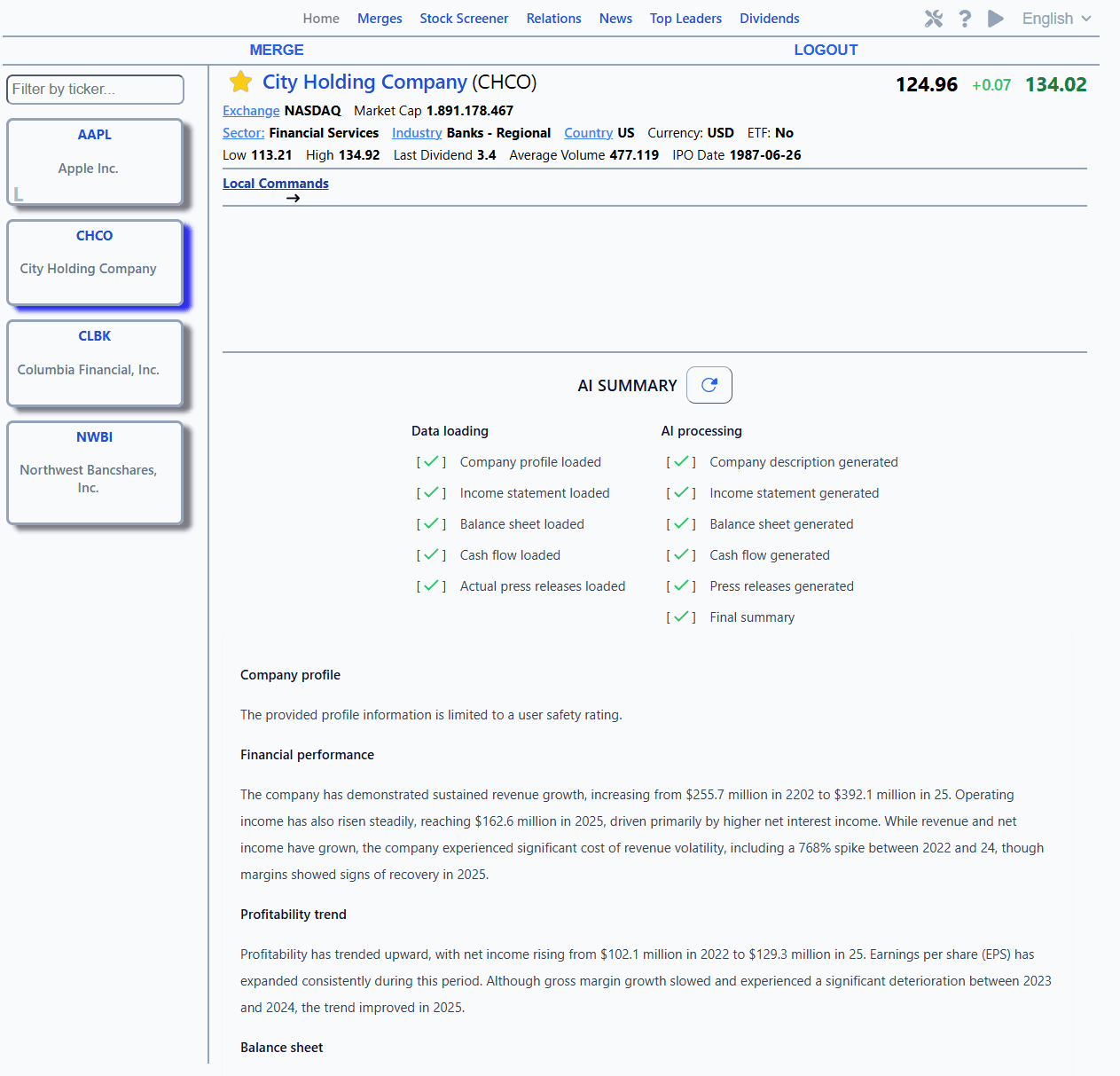Click the play triangle icon
Screen dimensions: 1120x1076
[996, 19]
